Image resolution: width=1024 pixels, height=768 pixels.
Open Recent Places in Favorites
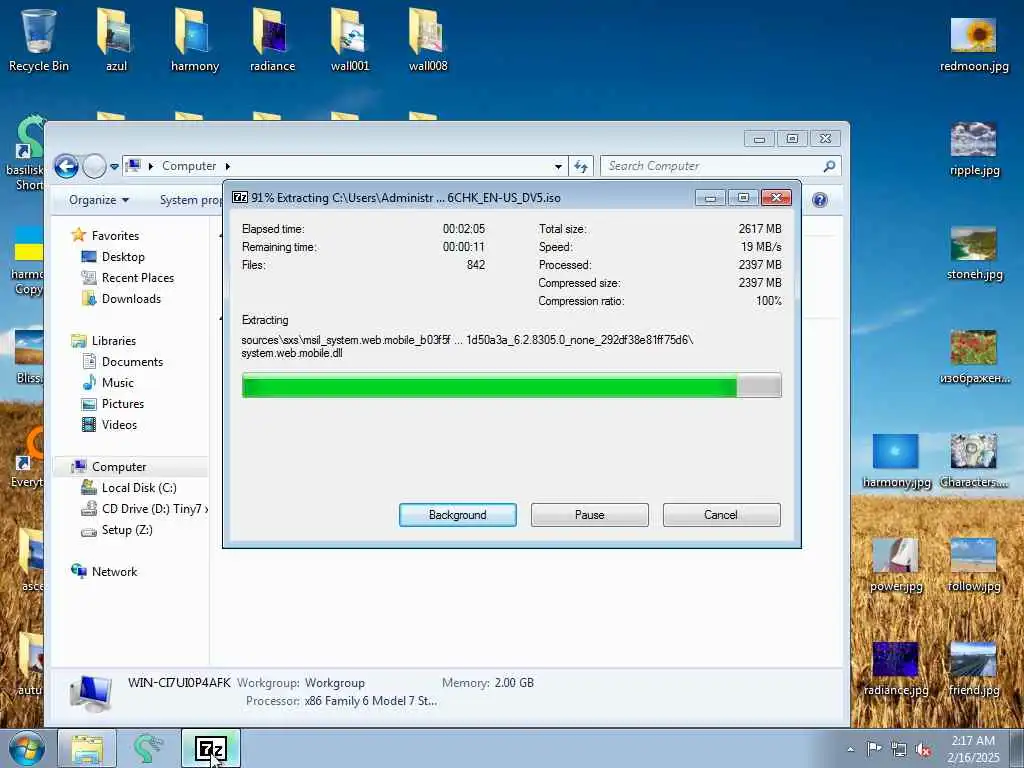tap(138, 278)
